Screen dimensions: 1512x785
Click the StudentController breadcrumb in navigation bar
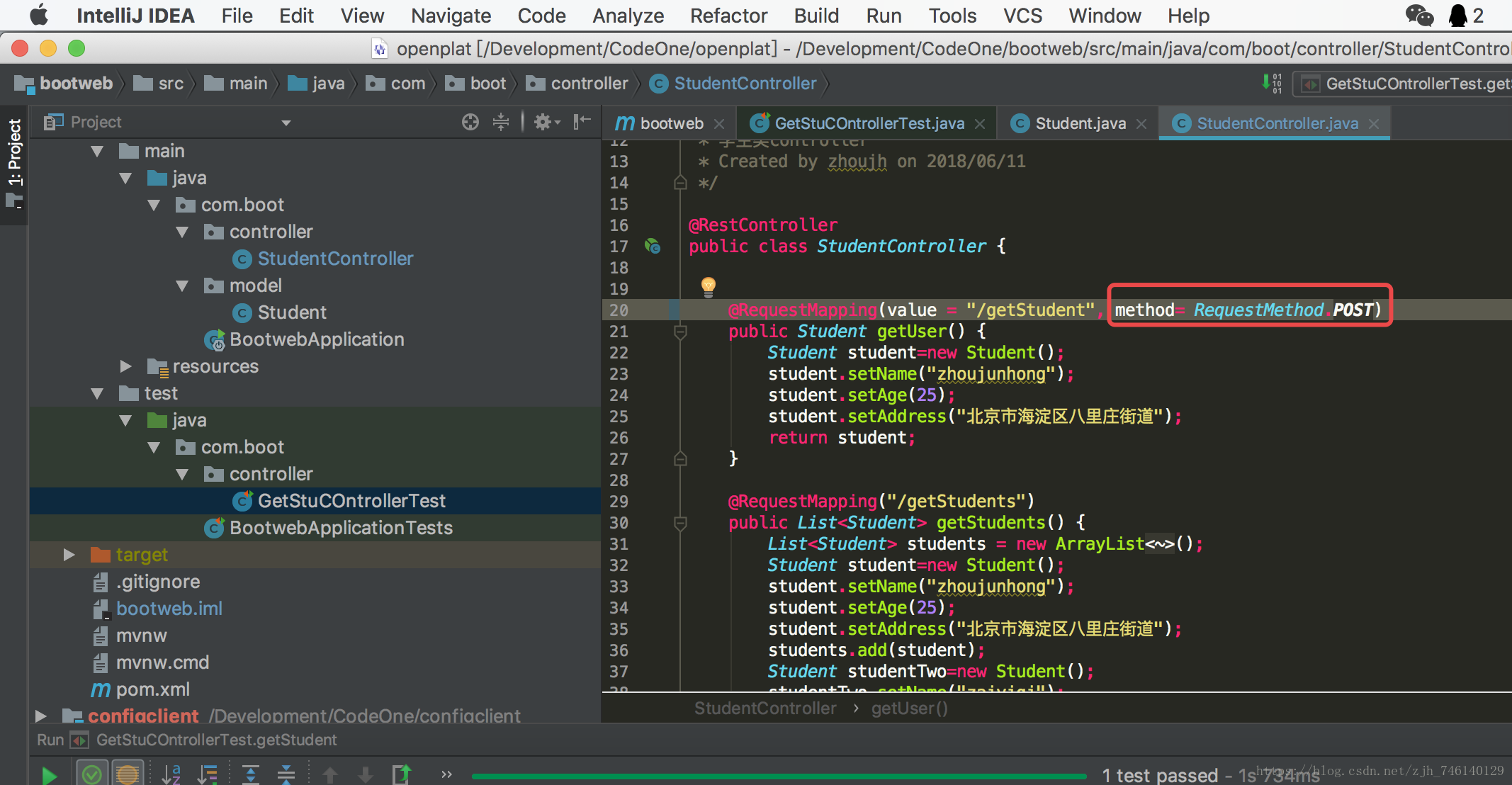(733, 84)
